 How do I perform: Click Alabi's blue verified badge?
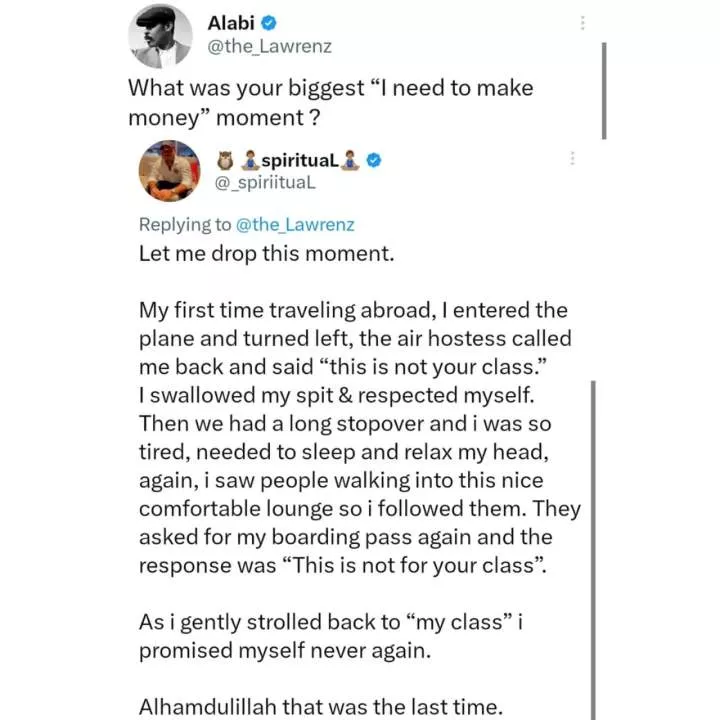(x=269, y=23)
